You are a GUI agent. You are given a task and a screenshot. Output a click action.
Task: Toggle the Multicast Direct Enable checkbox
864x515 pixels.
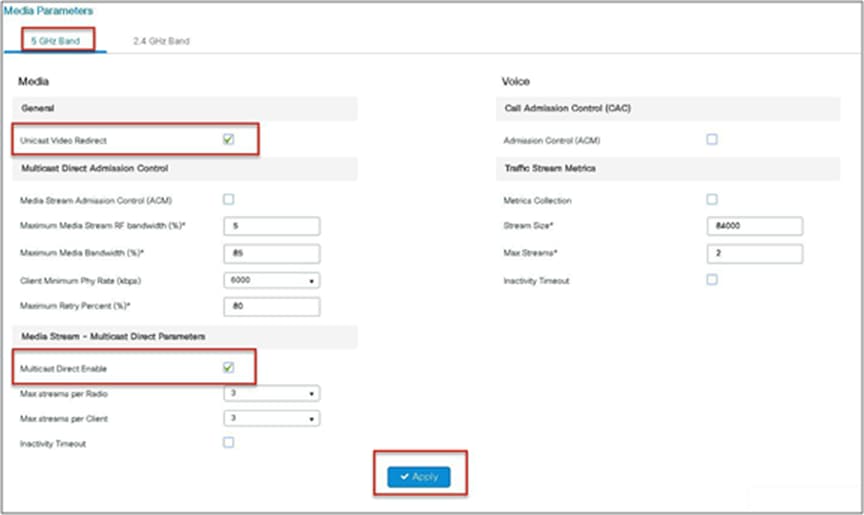pos(228,367)
